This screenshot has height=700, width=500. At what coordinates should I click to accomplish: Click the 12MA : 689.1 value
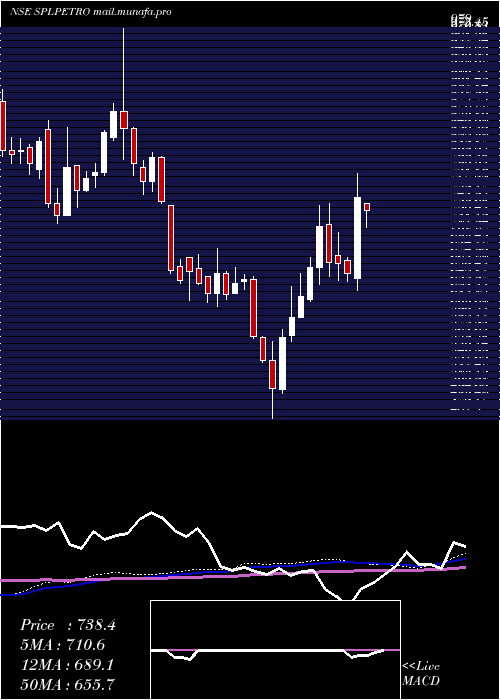coord(66,665)
